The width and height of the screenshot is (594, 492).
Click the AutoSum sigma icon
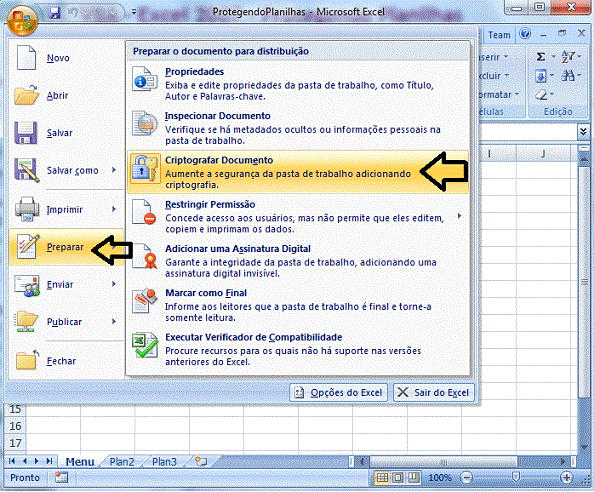point(541,57)
